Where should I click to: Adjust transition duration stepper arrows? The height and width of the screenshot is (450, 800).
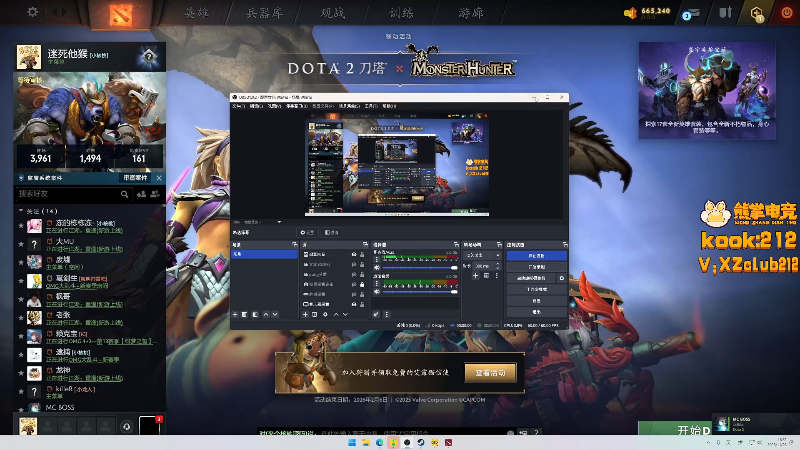pos(498,266)
